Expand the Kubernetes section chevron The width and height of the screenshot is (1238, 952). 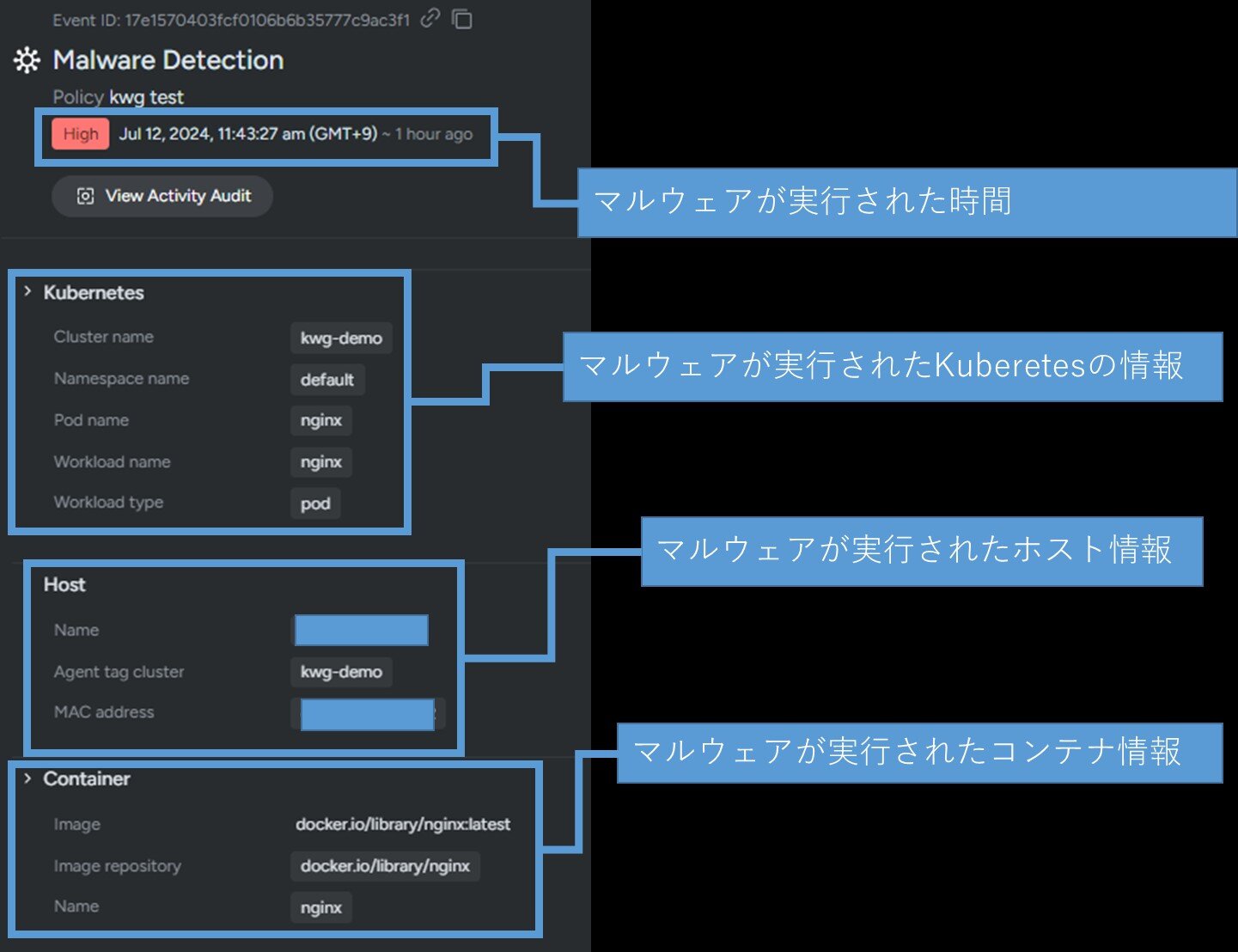click(x=27, y=292)
